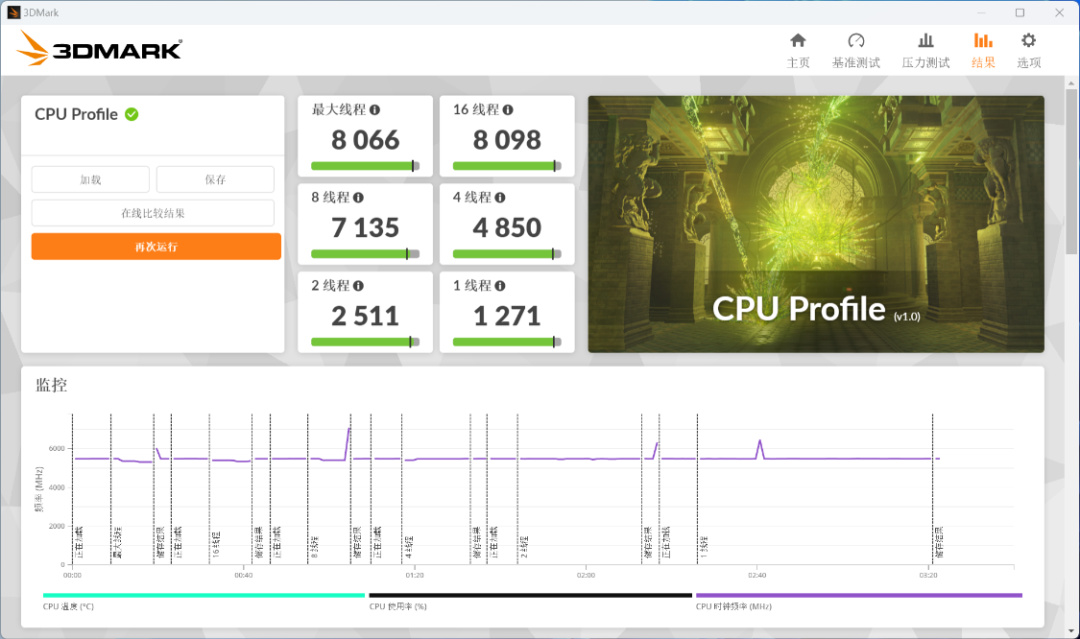Click the CPU Profile preview image

point(816,224)
